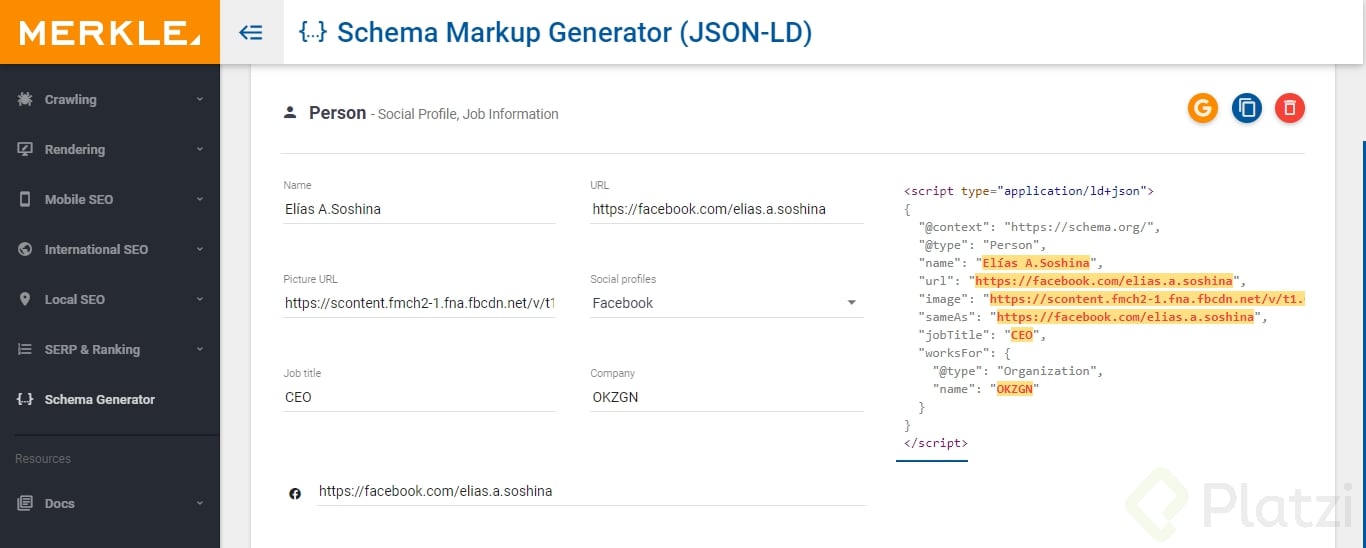Click the highlighted name value in code
Screen dimensions: 1366x548
point(1036,263)
